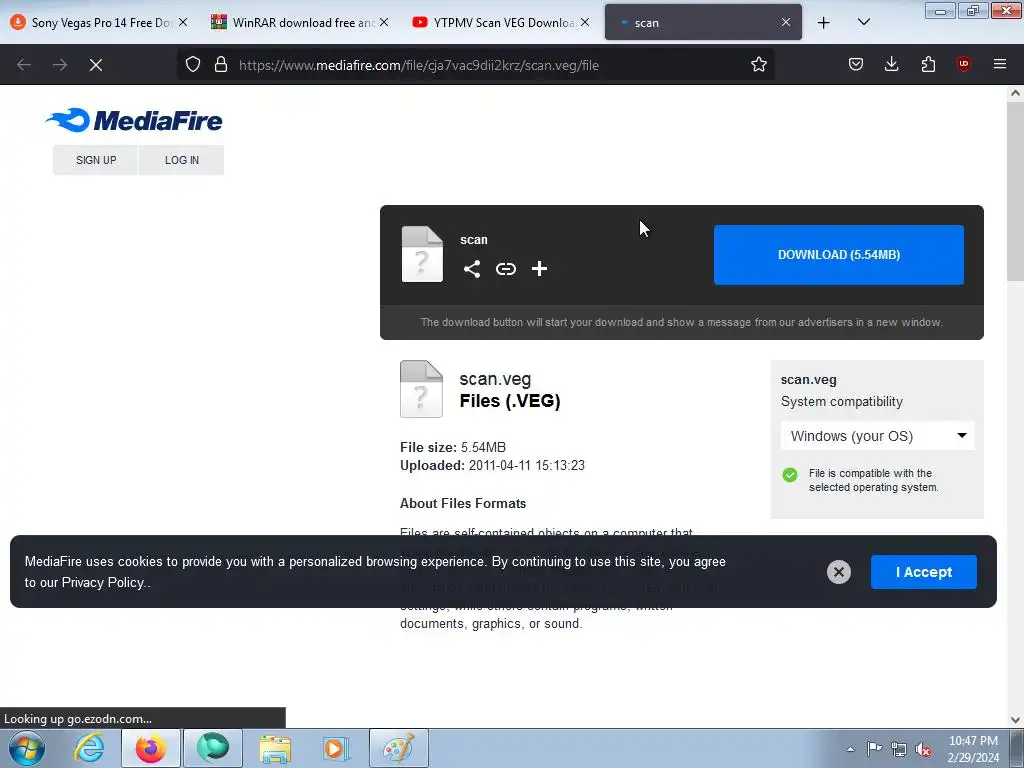This screenshot has width=1024, height=768.
Task: Click the Windows Start orb
Action: point(27,748)
